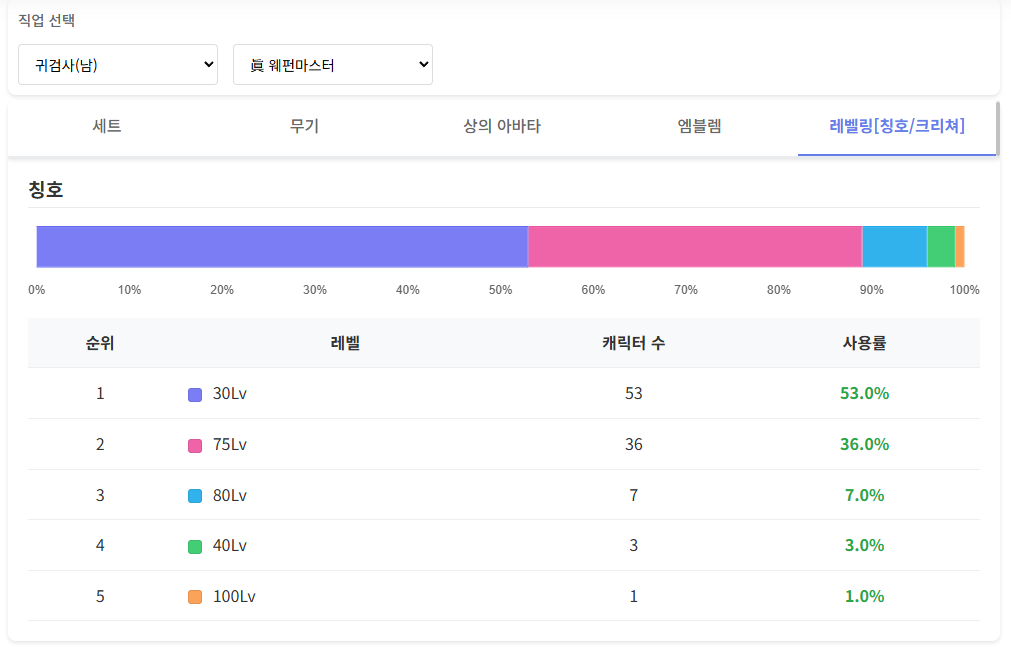Click the 사용률 column header
1011x650 pixels.
coord(864,343)
